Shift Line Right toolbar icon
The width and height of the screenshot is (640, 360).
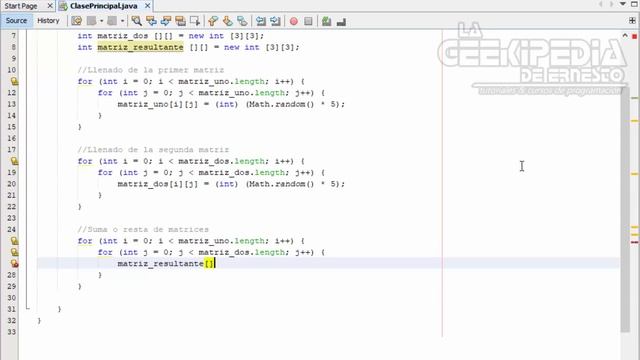276,21
